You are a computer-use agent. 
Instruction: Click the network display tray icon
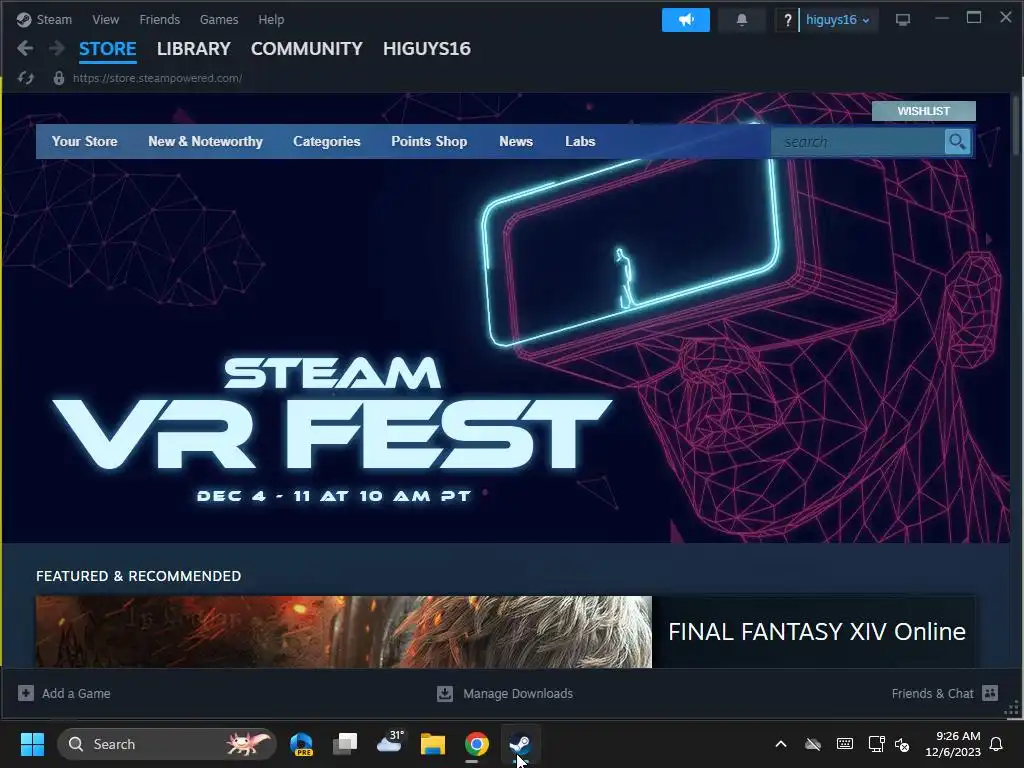click(876, 744)
